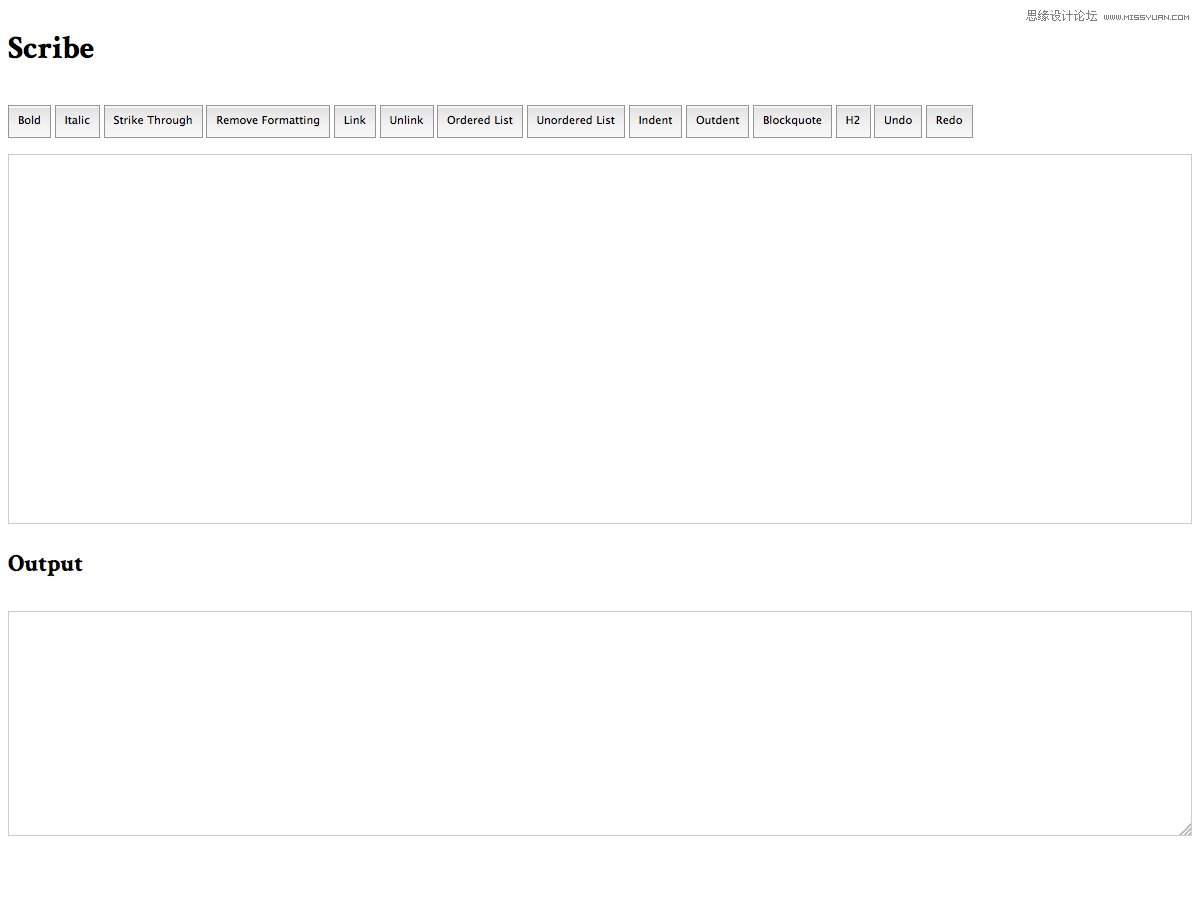
Task: Apply Italic formatting
Action: click(77, 121)
